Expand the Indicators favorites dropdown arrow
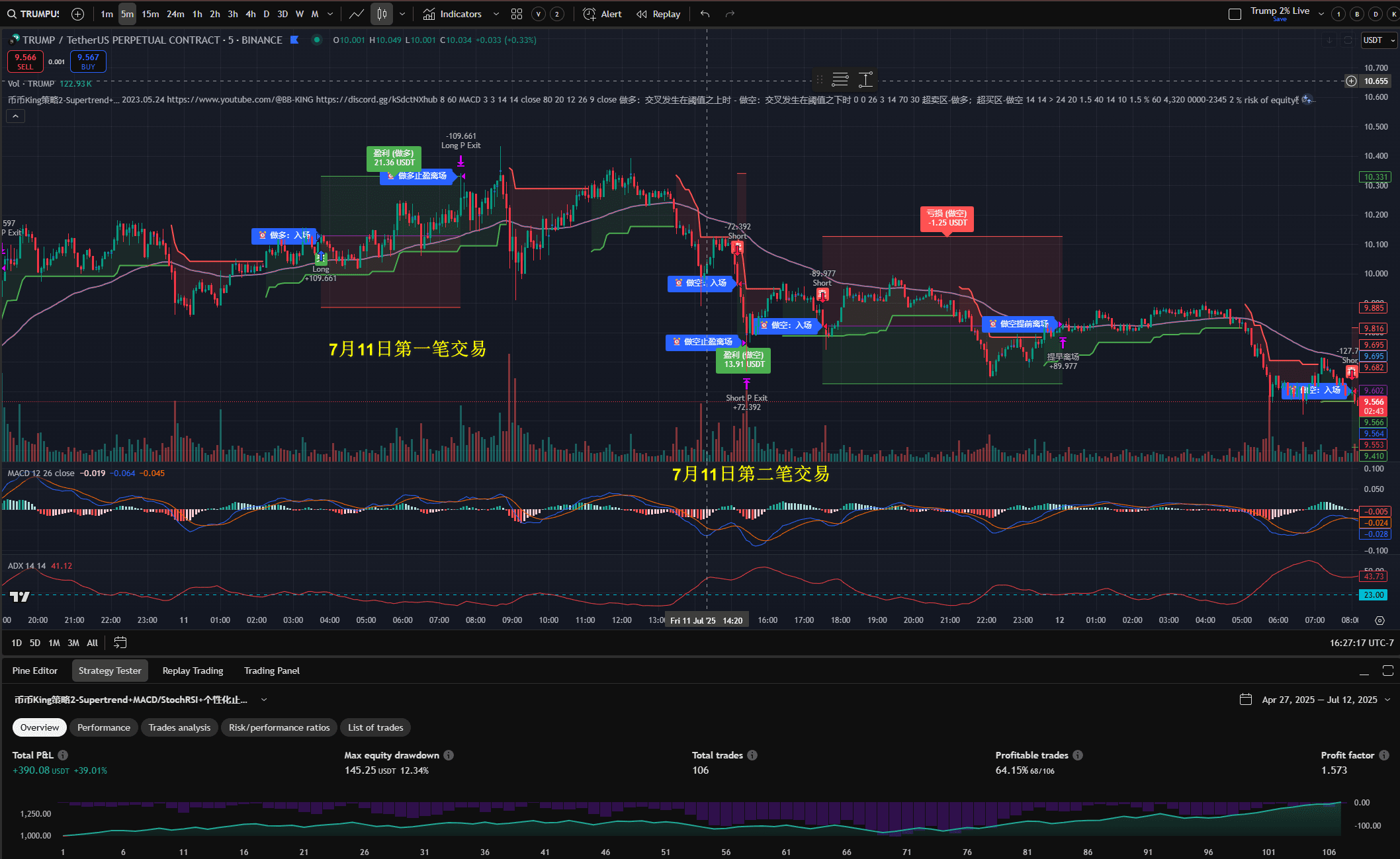 click(x=496, y=14)
